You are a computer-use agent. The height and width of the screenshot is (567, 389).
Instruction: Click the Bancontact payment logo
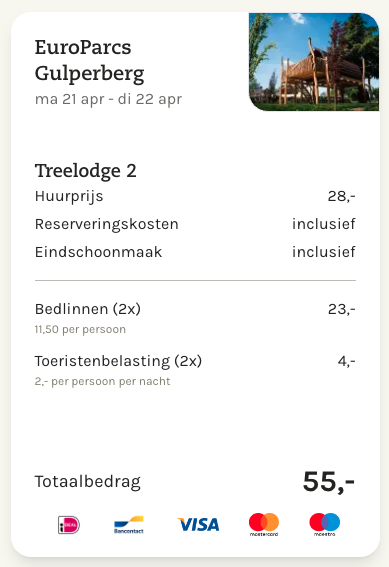[129, 525]
